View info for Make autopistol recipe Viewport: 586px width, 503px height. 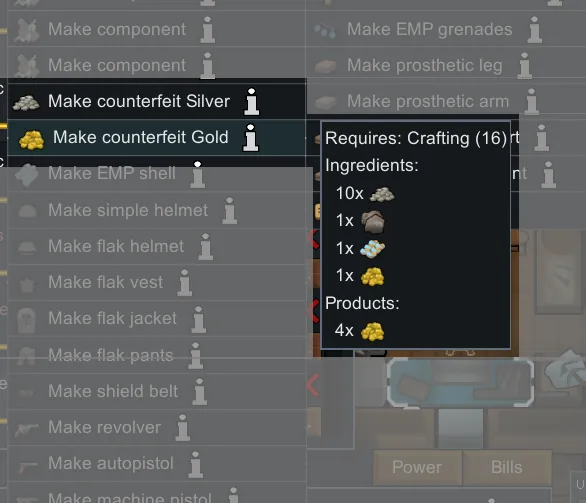195,465
